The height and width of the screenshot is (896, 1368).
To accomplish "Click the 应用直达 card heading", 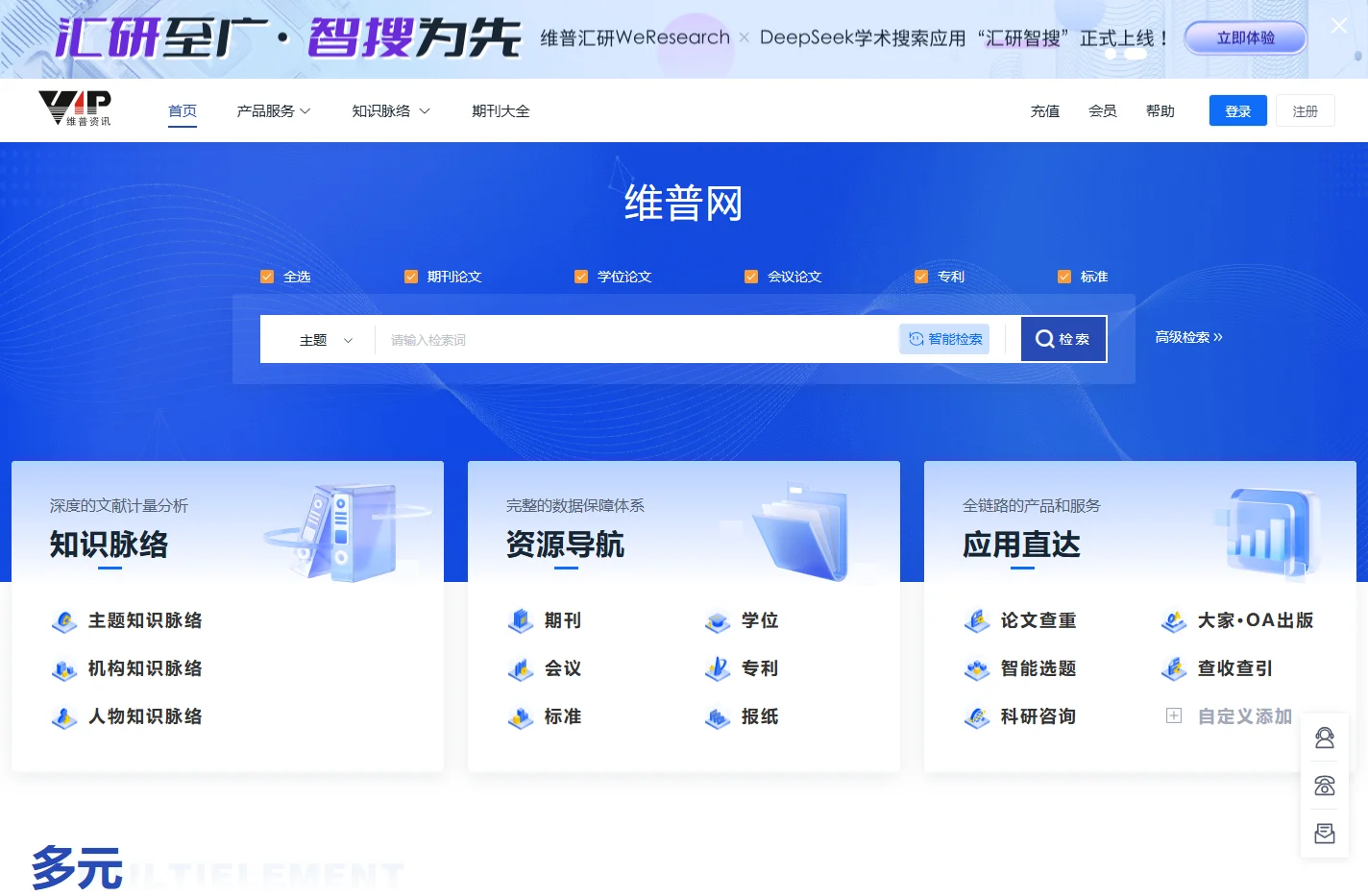I will tap(1021, 545).
